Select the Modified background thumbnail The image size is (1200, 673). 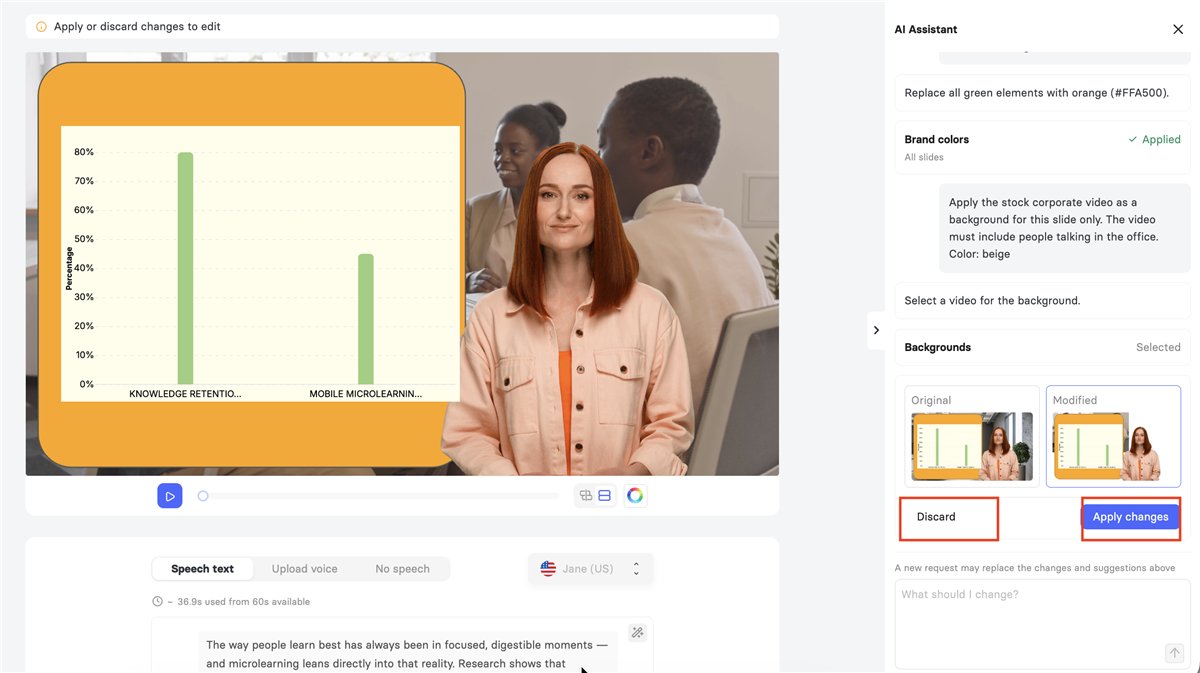tap(1113, 437)
